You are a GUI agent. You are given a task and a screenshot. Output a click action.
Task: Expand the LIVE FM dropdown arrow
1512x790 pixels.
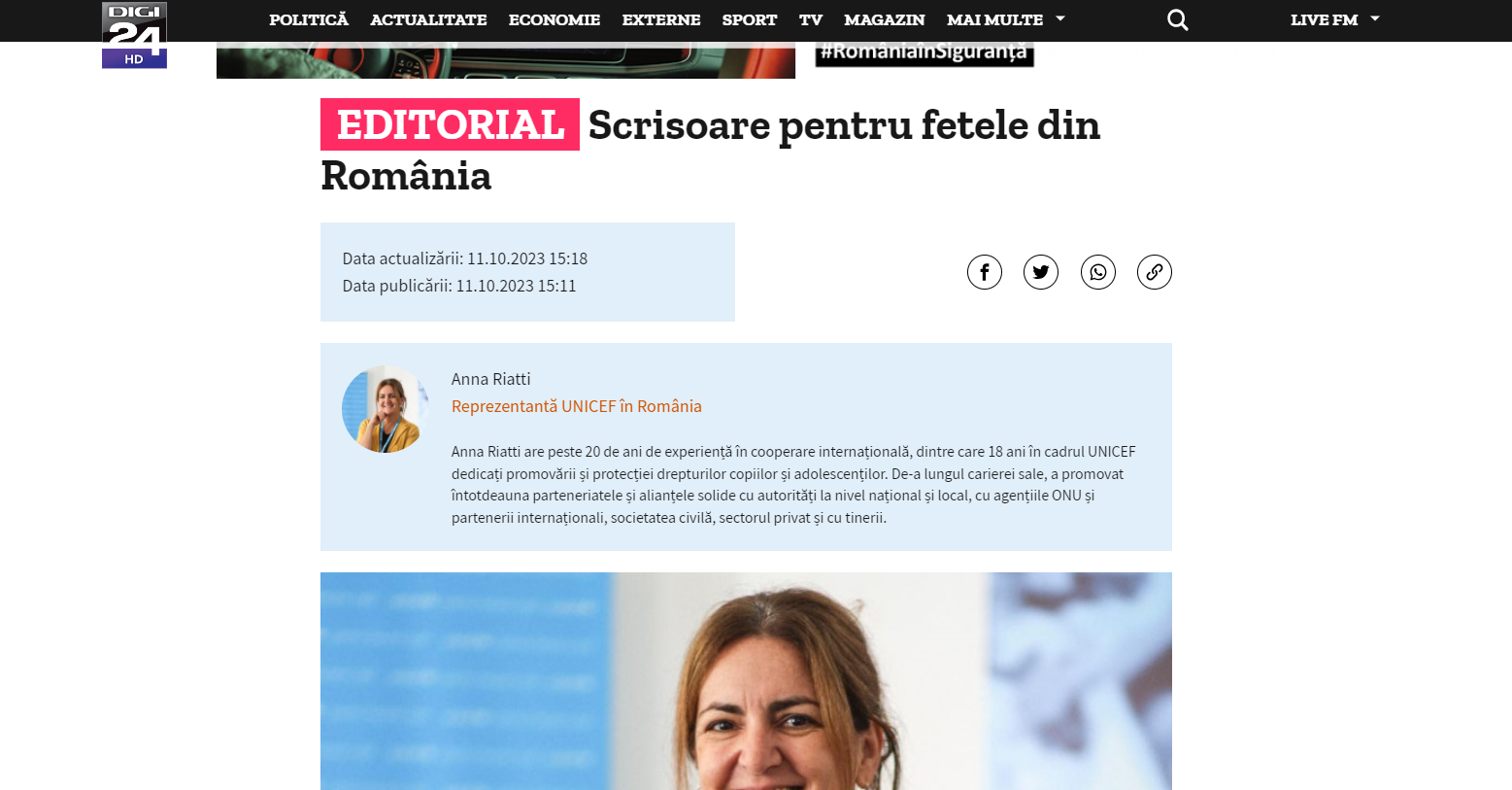(1375, 18)
